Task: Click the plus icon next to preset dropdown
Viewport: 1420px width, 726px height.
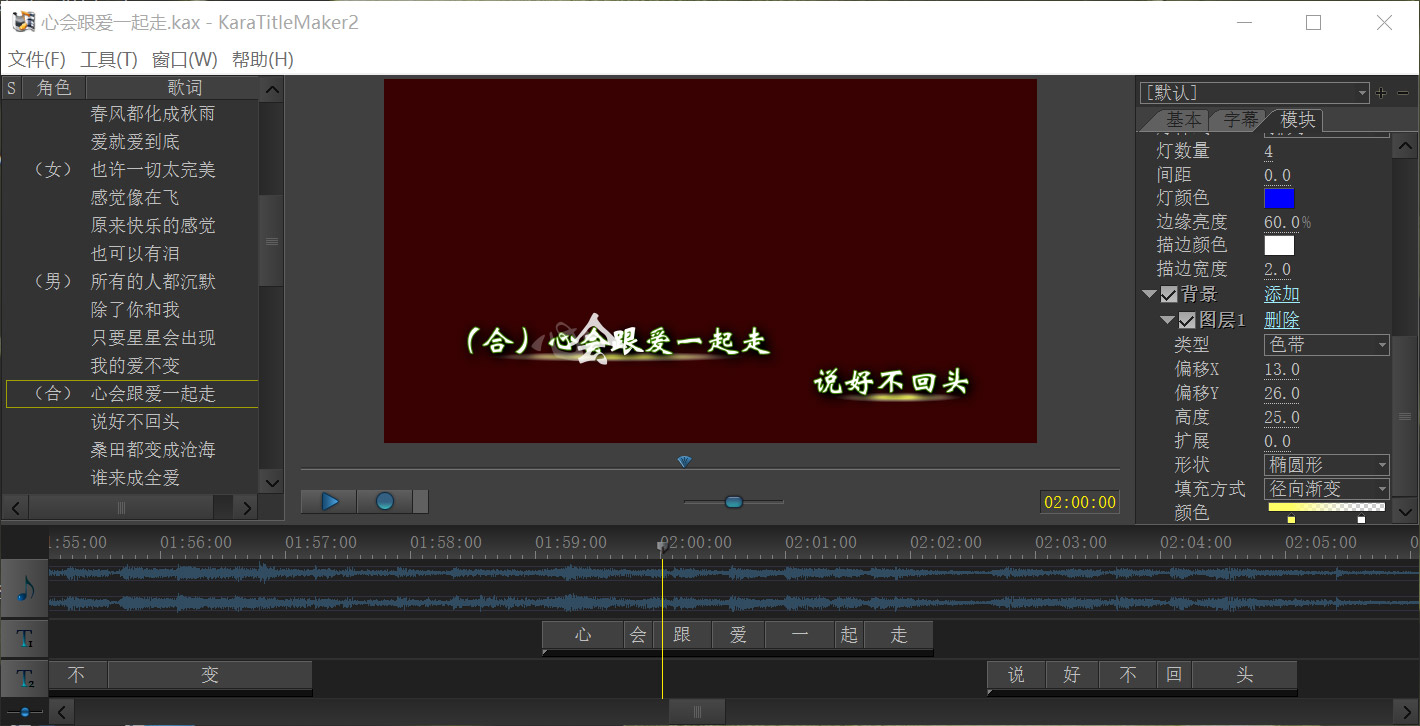Action: point(1381,93)
